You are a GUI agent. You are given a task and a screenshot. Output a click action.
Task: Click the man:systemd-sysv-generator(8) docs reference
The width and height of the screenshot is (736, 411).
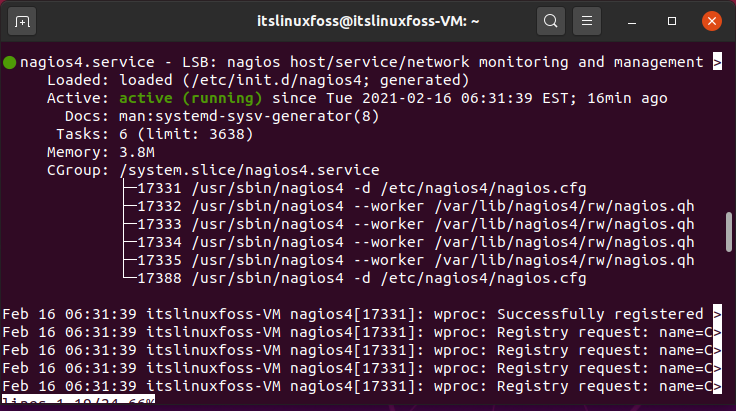point(249,116)
